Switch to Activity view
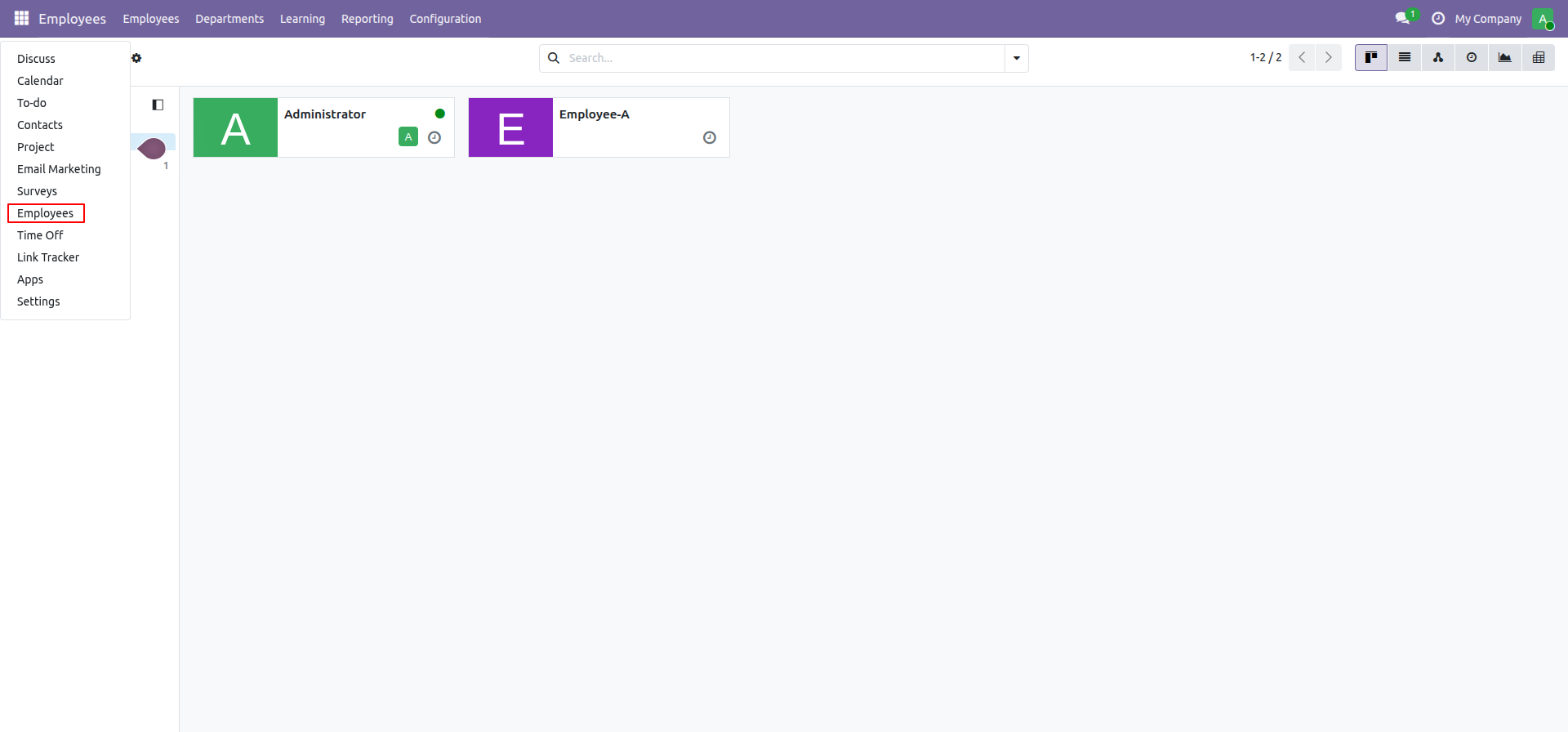This screenshot has width=1568, height=732. click(1472, 58)
